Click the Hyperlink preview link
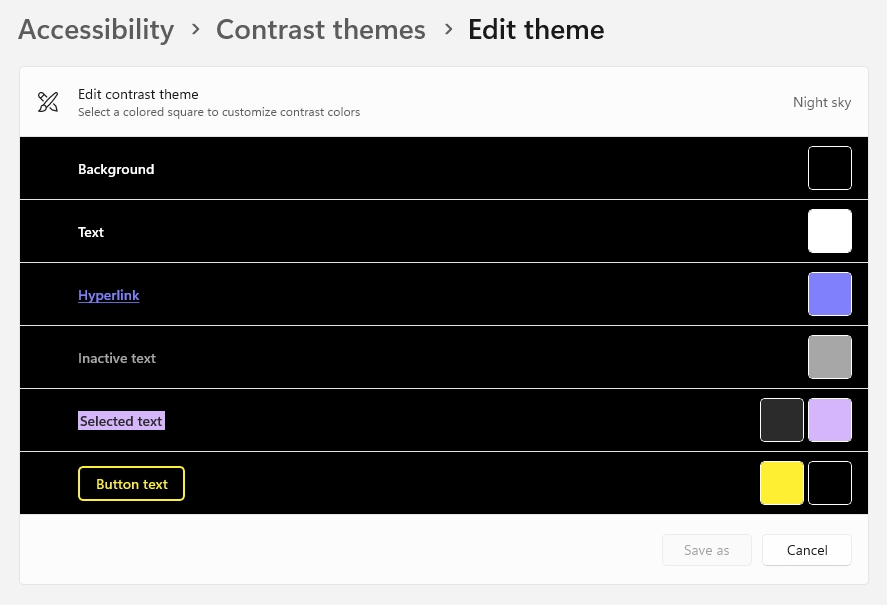 click(108, 295)
